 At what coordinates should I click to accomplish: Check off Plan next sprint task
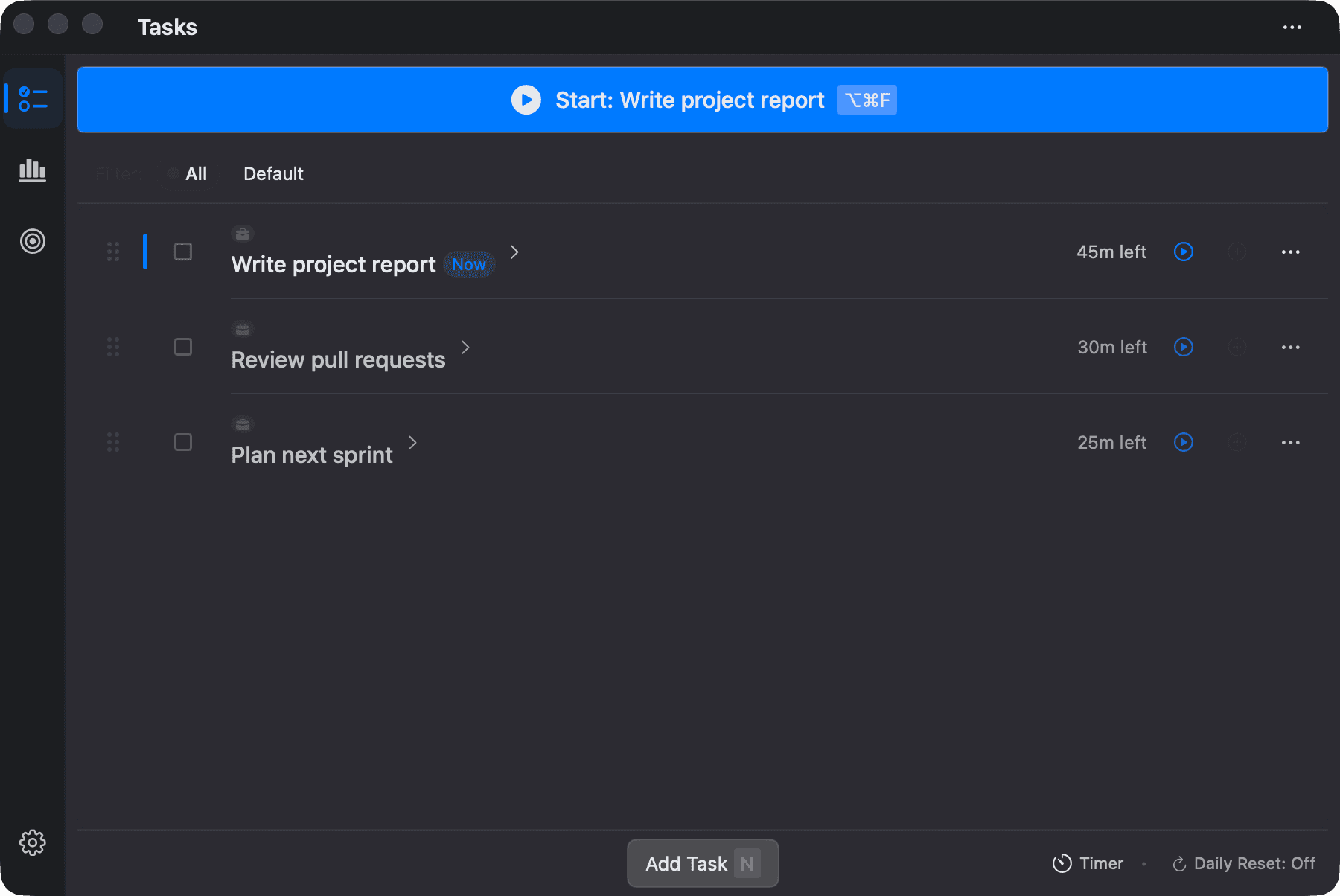click(183, 442)
